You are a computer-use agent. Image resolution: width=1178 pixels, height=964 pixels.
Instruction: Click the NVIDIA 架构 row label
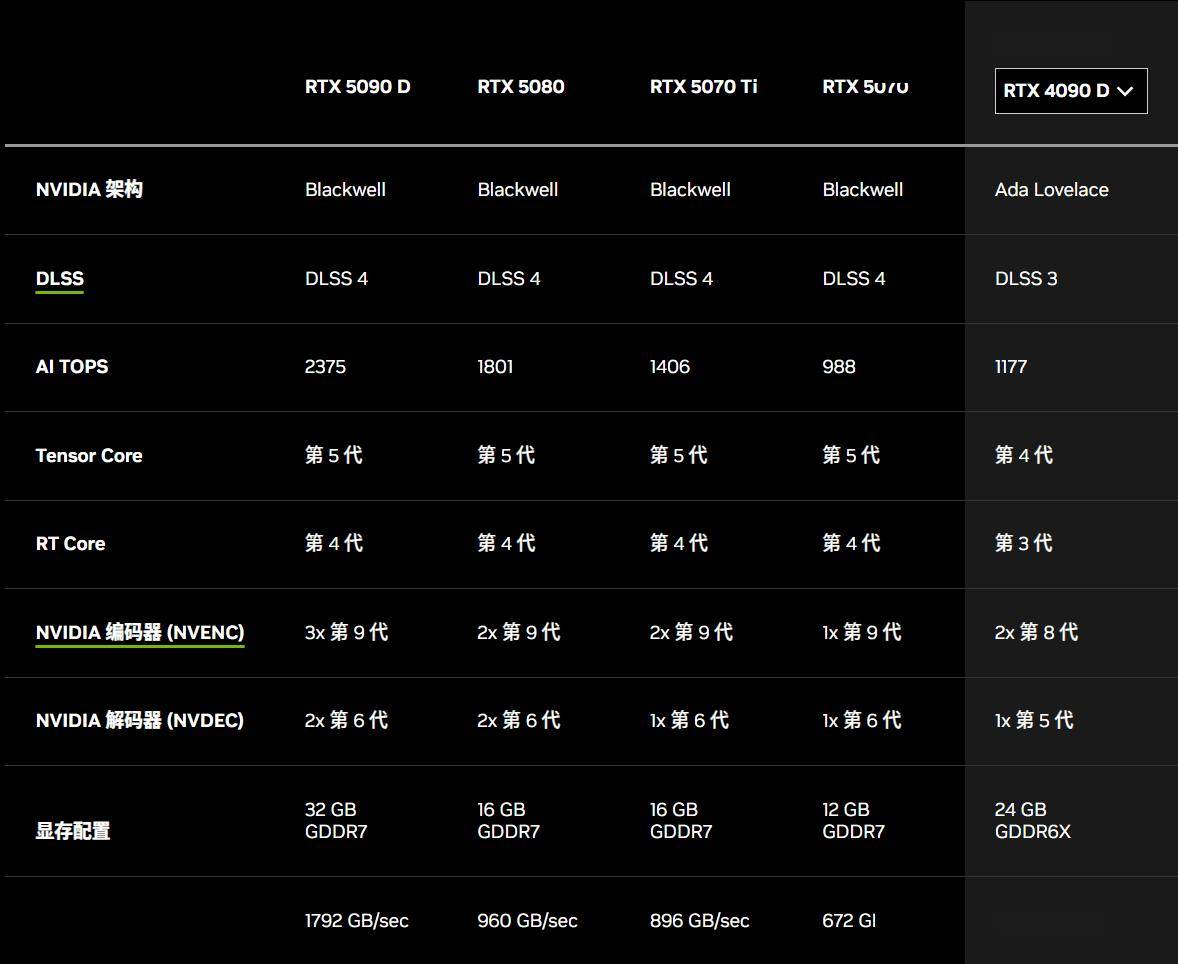click(89, 189)
